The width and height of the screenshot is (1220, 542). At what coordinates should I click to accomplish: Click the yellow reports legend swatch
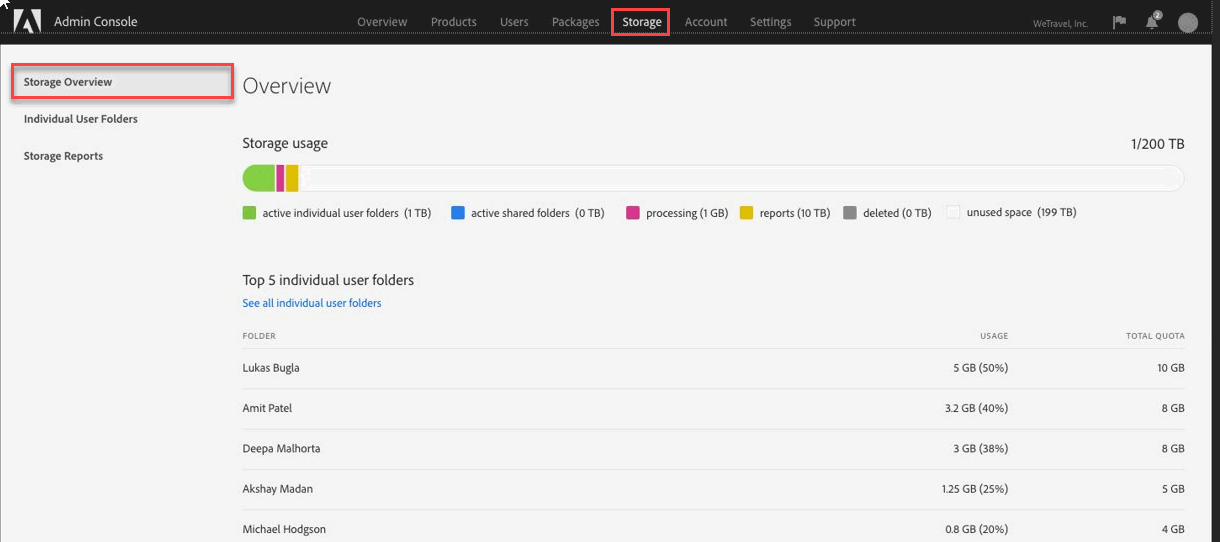(746, 213)
